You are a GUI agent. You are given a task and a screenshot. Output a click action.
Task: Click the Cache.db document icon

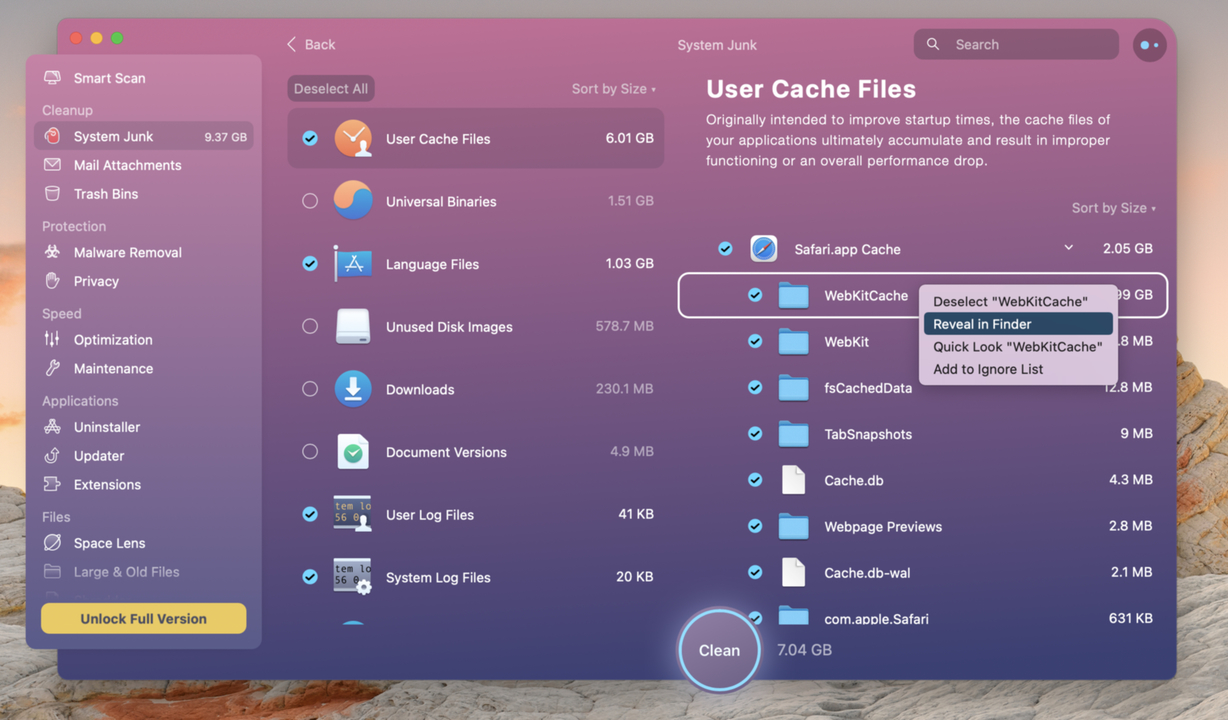[x=793, y=480]
